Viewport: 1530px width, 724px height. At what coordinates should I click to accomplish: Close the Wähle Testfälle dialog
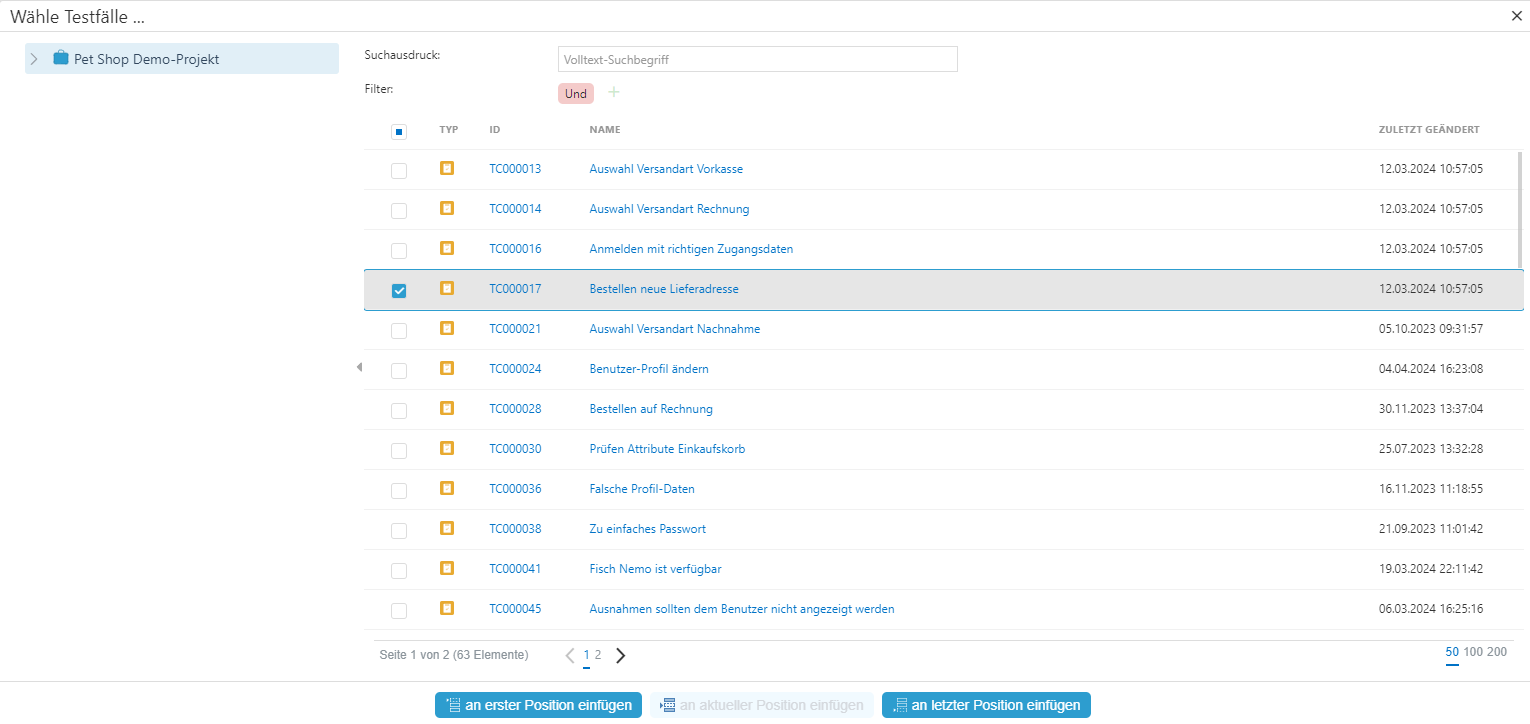click(x=1516, y=16)
